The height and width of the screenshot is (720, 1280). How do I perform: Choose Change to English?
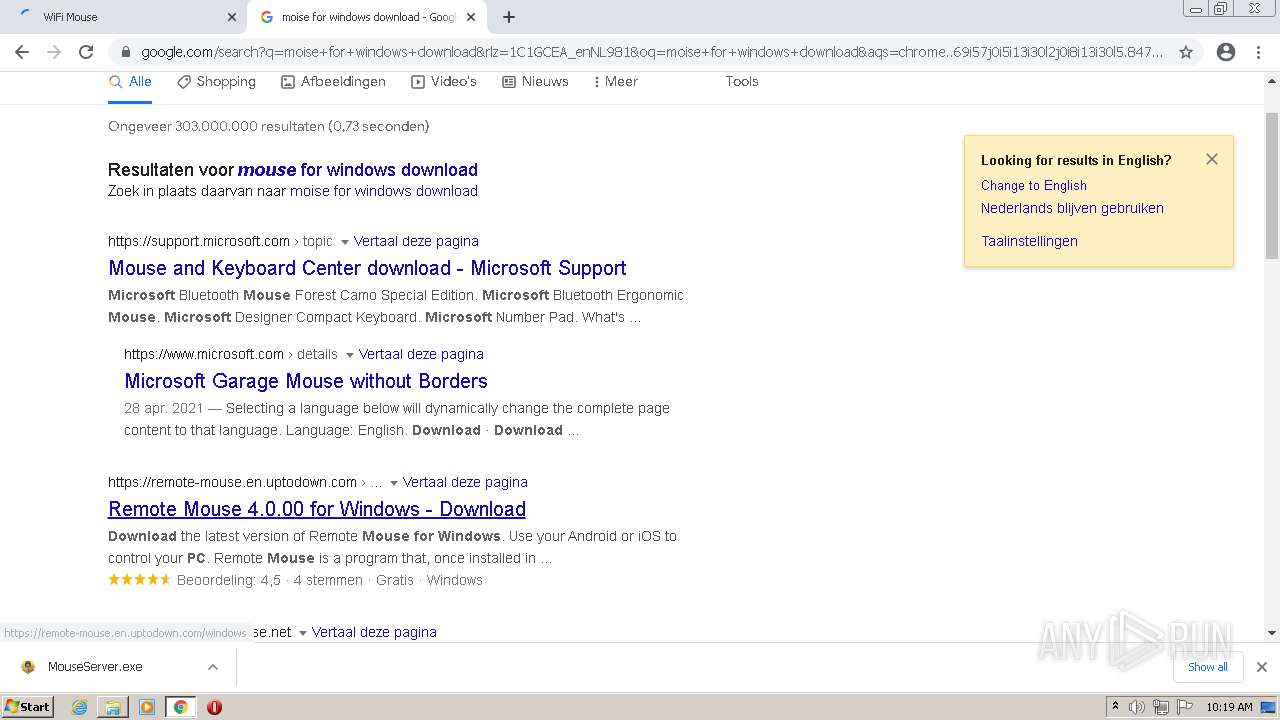click(1033, 185)
